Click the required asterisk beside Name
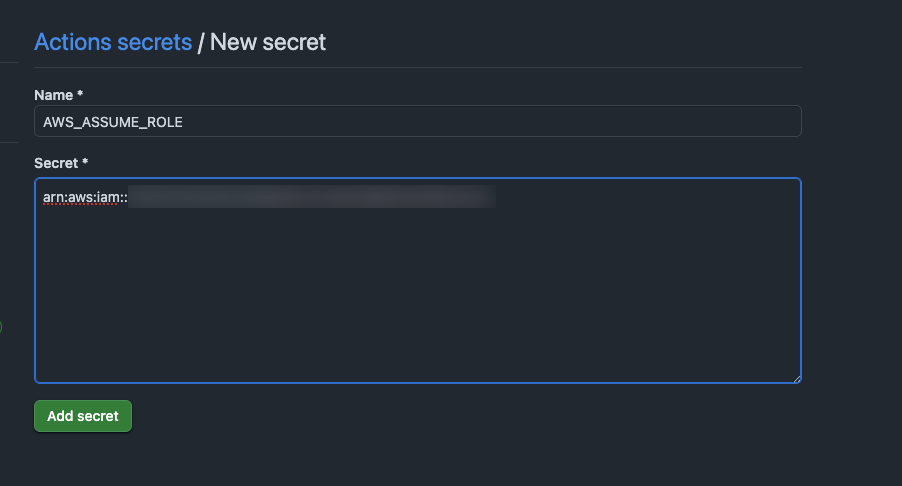The image size is (902, 486). pos(80,95)
